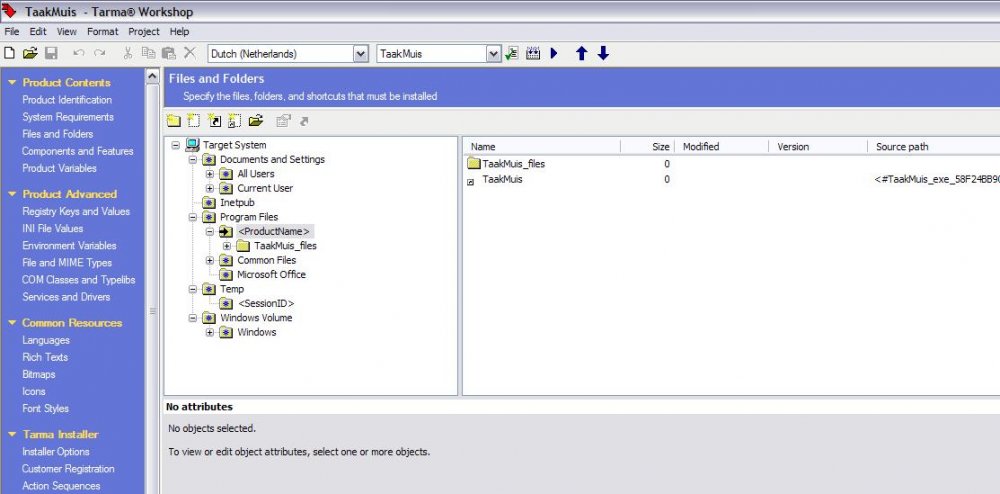Open Components and Features page
The image size is (1000, 494).
coord(78,152)
